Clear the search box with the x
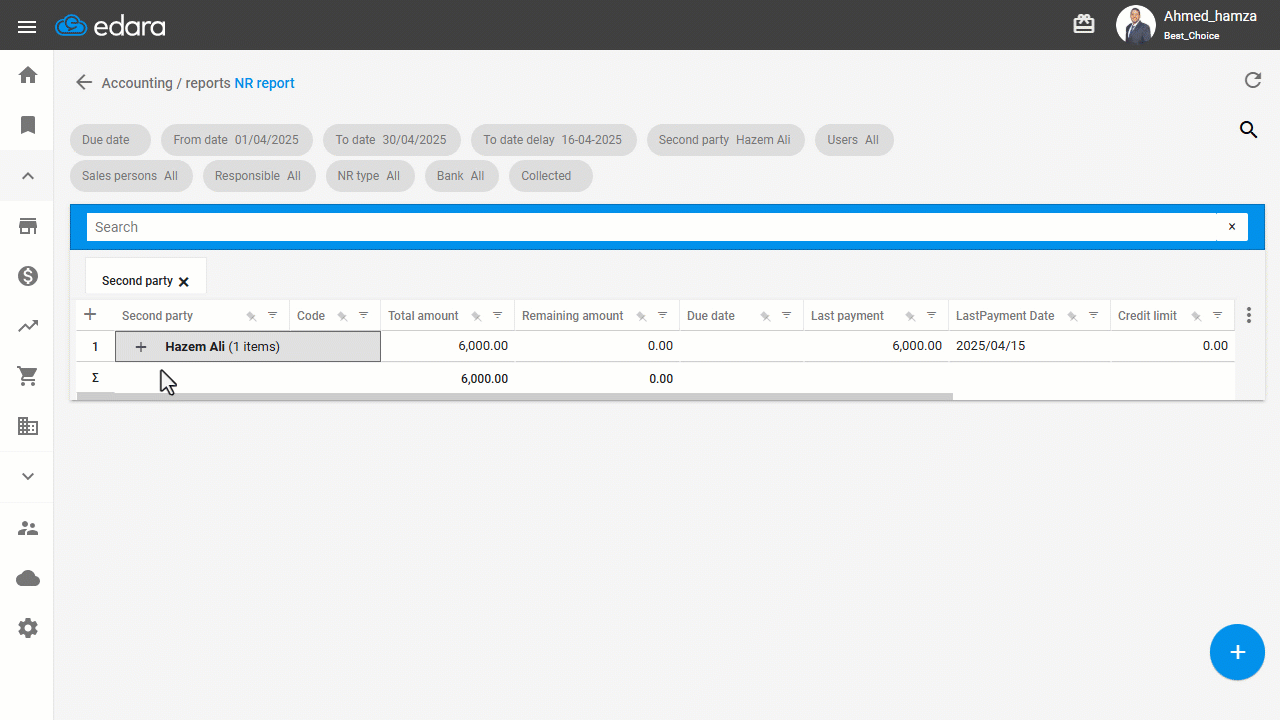 pos(1232,227)
